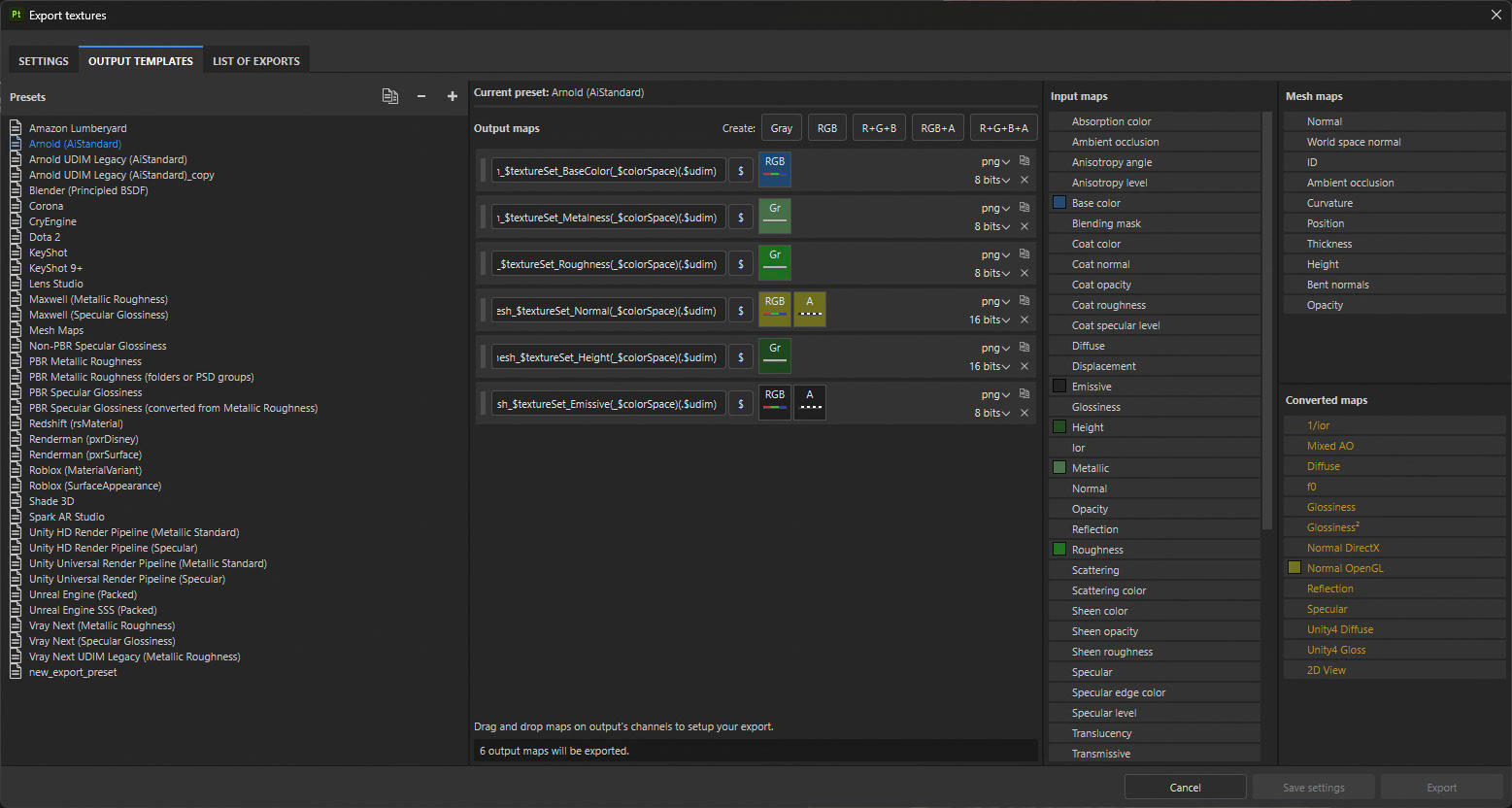The height and width of the screenshot is (808, 1512).
Task: Open the $ variable menu for BaseColor output
Action: coord(741,171)
